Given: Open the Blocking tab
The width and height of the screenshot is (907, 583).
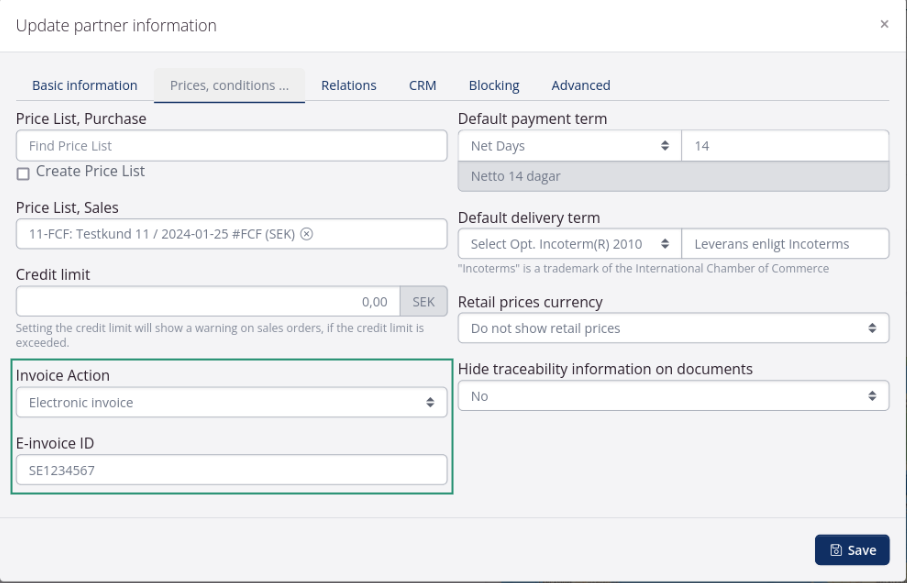Looking at the screenshot, I should 494,85.
